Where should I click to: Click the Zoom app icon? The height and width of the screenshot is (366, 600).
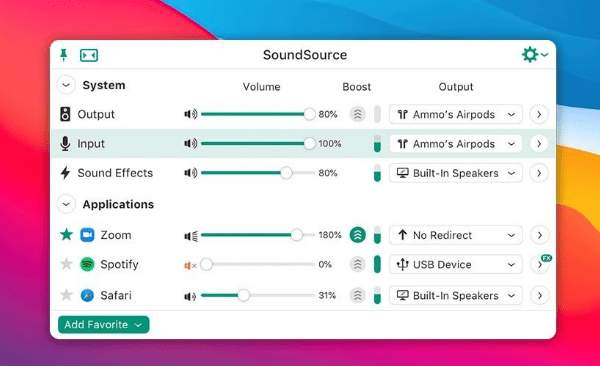(87, 235)
